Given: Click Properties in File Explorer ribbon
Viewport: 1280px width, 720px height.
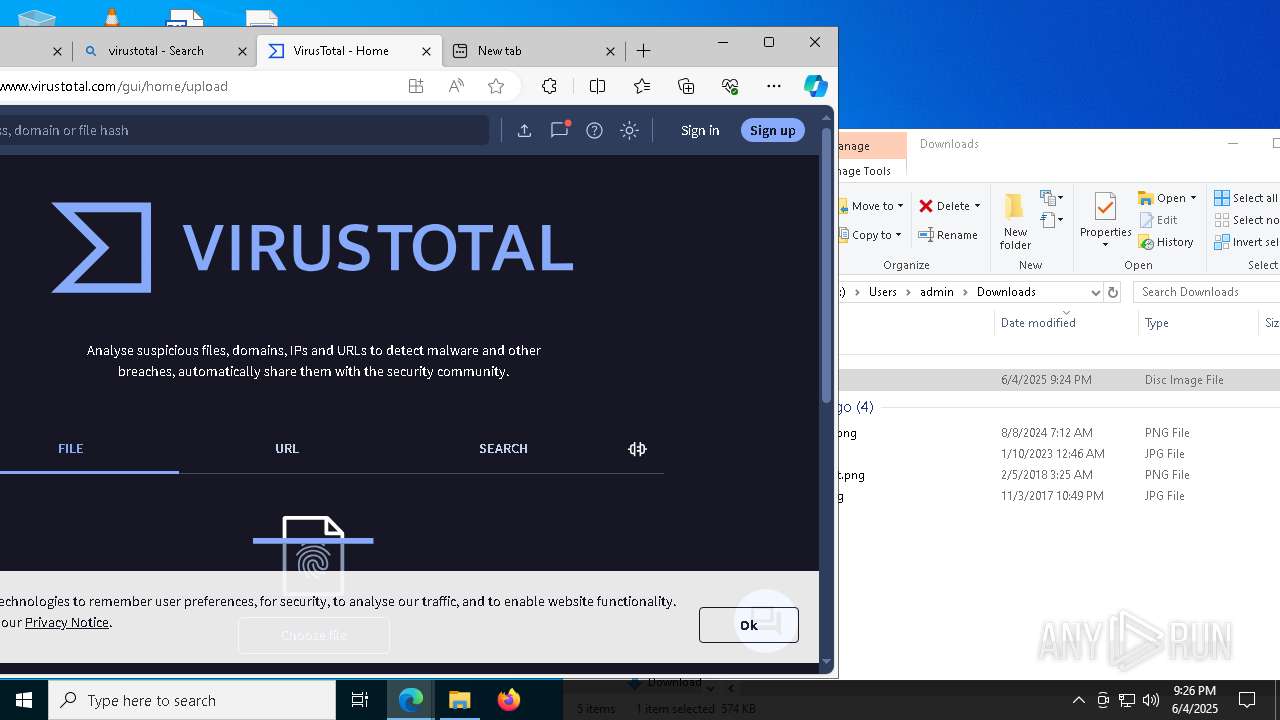Looking at the screenshot, I should 1105,221.
